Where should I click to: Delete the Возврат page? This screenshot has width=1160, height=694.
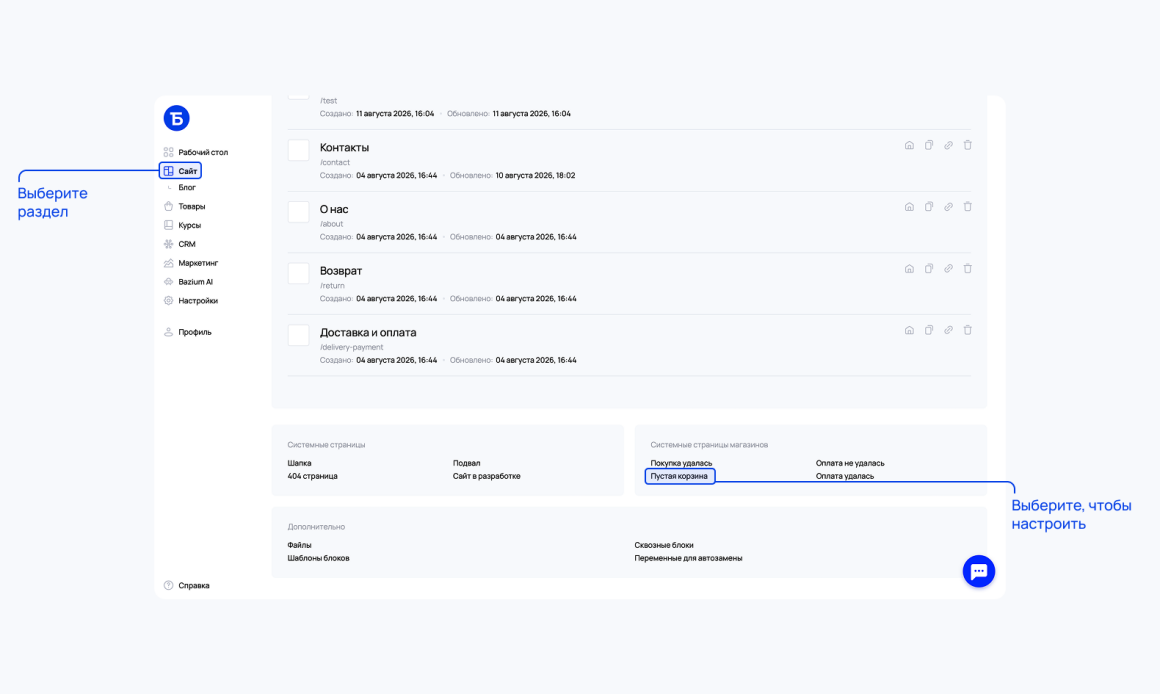pos(968,269)
